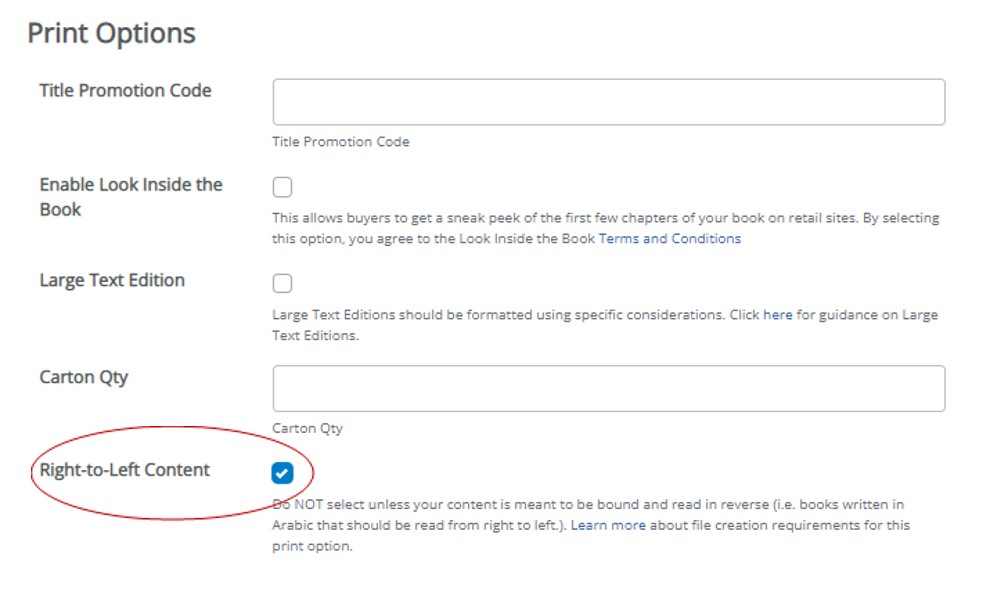
Task: Open the Terms and Conditions link
Action: click(x=669, y=239)
